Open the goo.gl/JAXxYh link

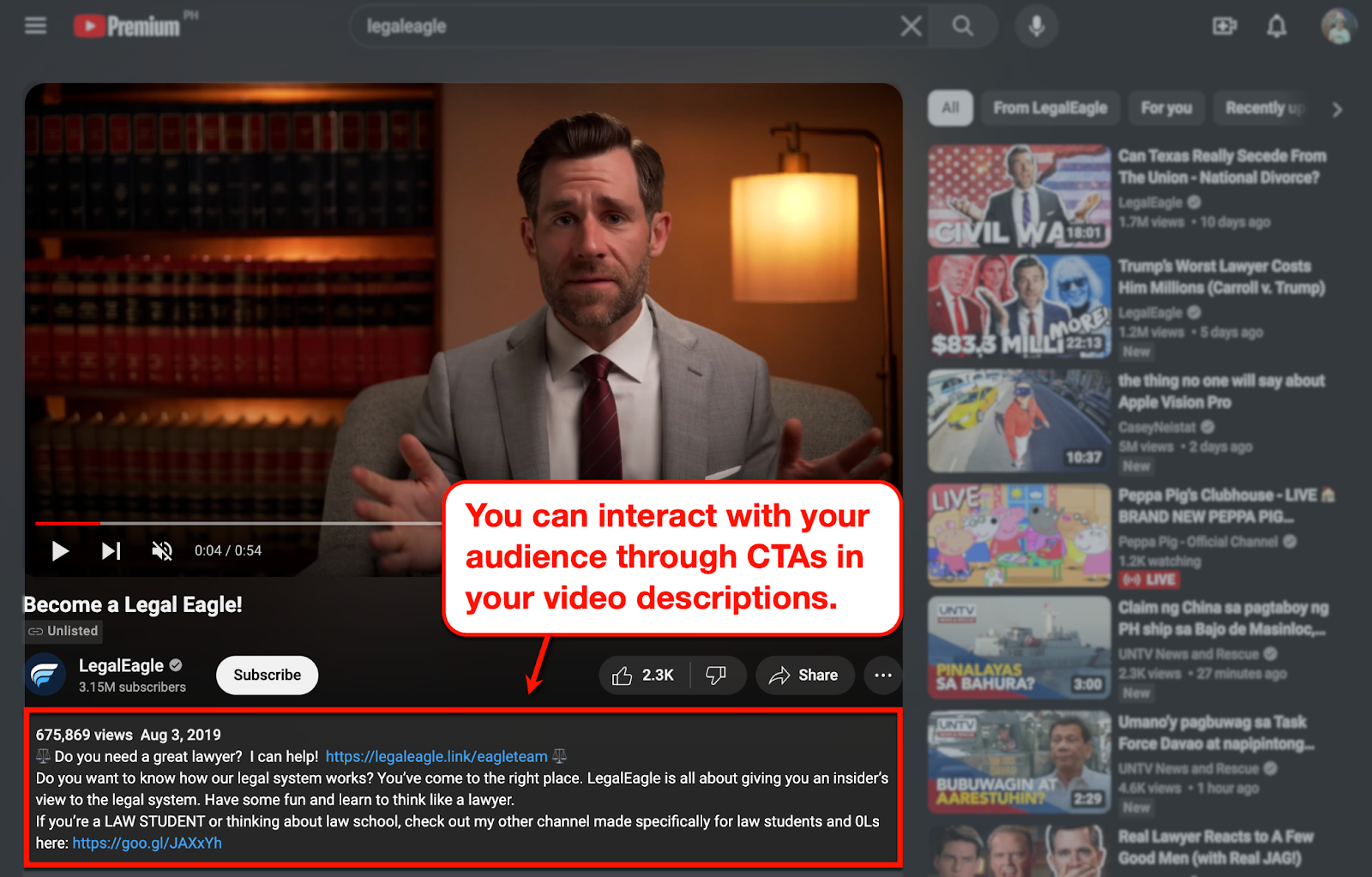tap(147, 843)
